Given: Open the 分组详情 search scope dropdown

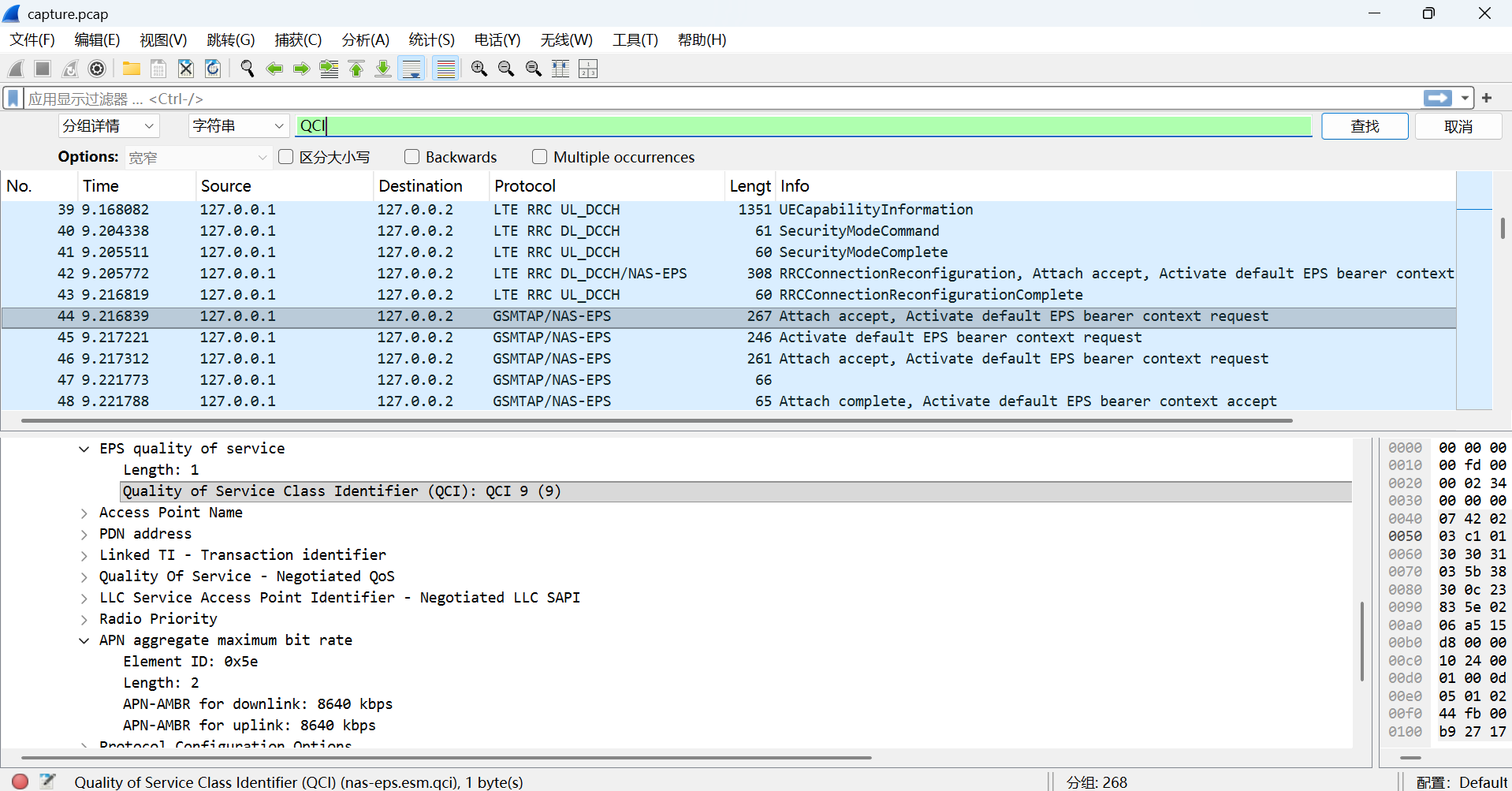Looking at the screenshot, I should tap(109, 126).
